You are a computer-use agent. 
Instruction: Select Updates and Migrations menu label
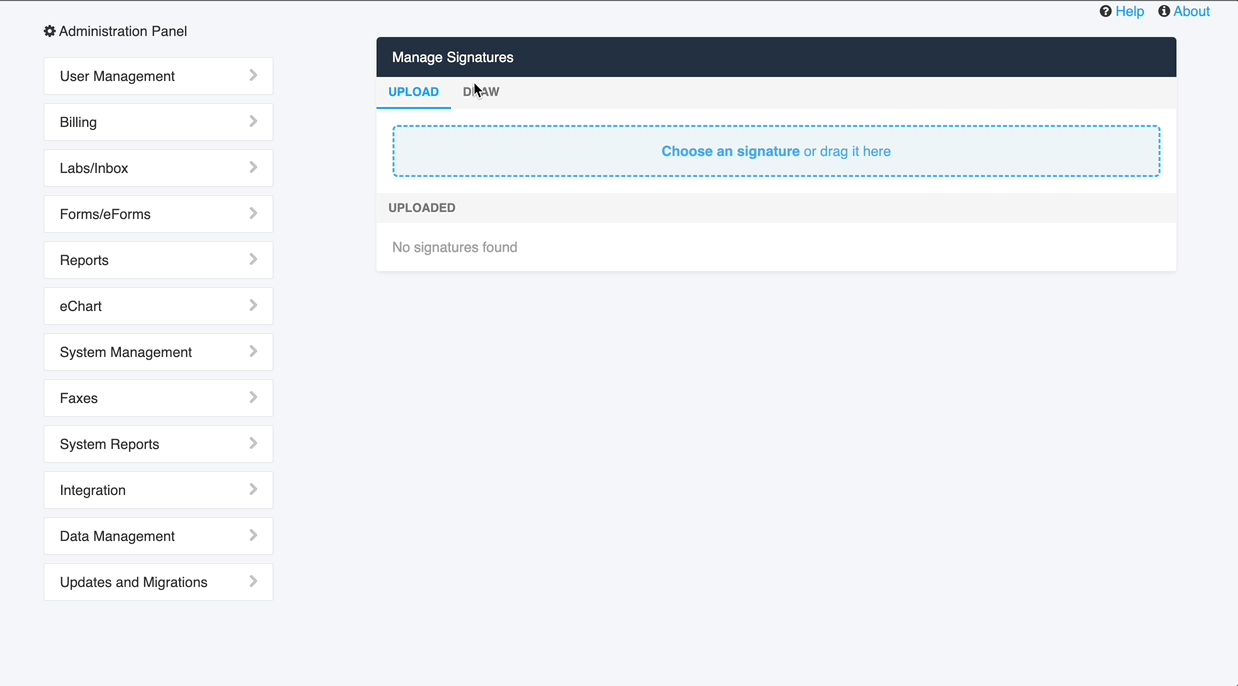pyautogui.click(x=134, y=582)
